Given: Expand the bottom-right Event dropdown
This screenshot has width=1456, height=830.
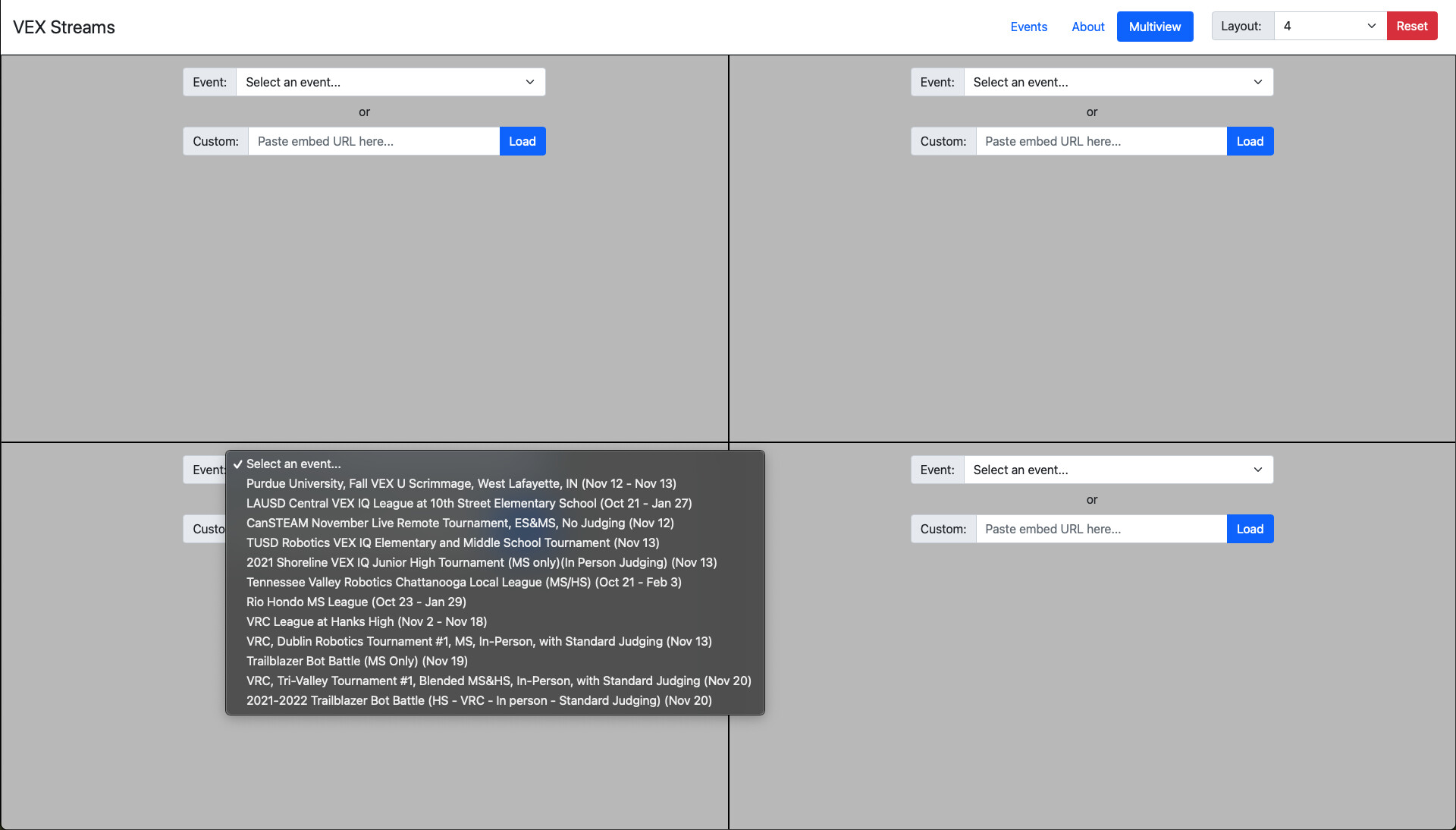Looking at the screenshot, I should tap(1118, 470).
